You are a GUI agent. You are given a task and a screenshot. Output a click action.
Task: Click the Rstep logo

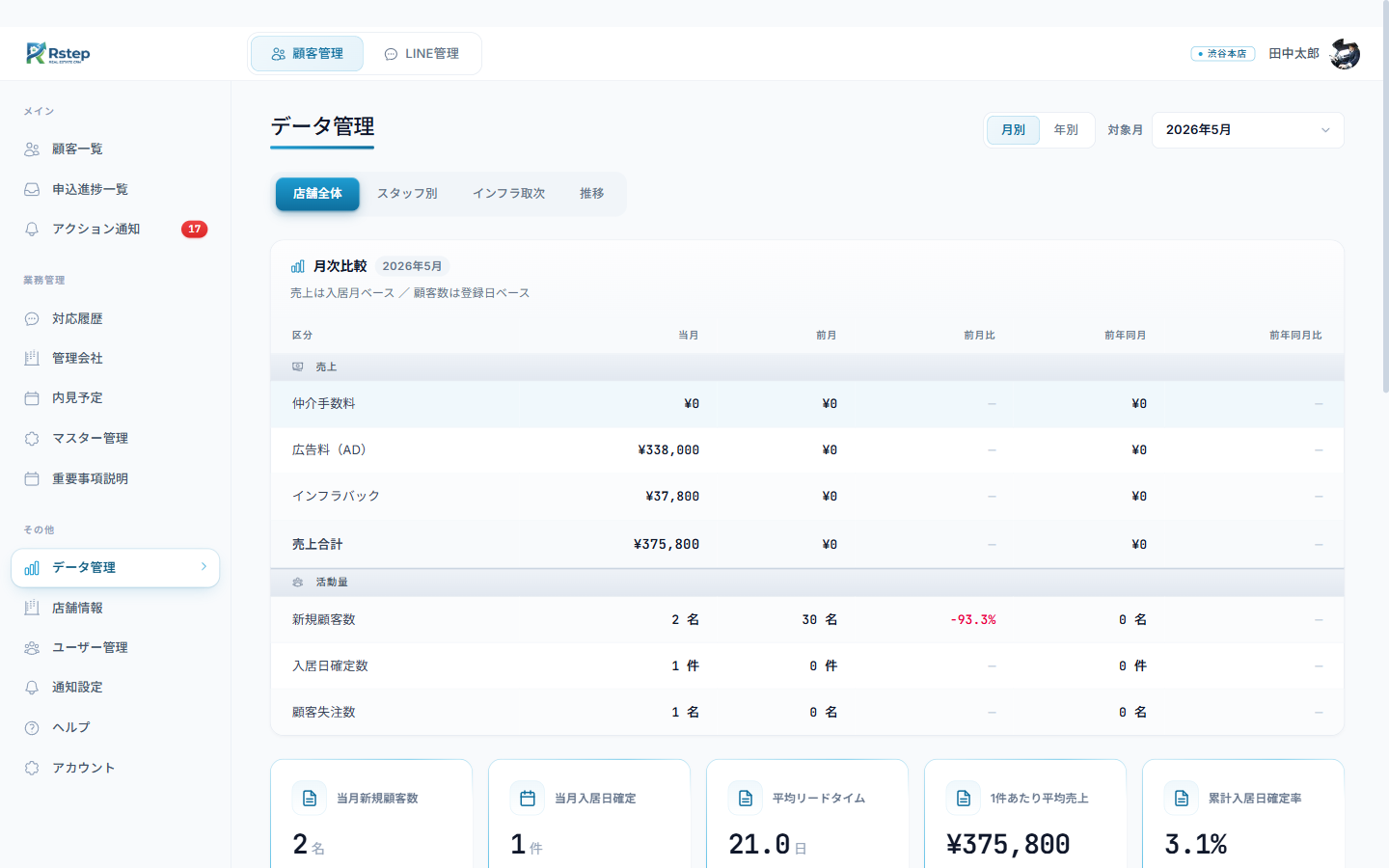58,53
